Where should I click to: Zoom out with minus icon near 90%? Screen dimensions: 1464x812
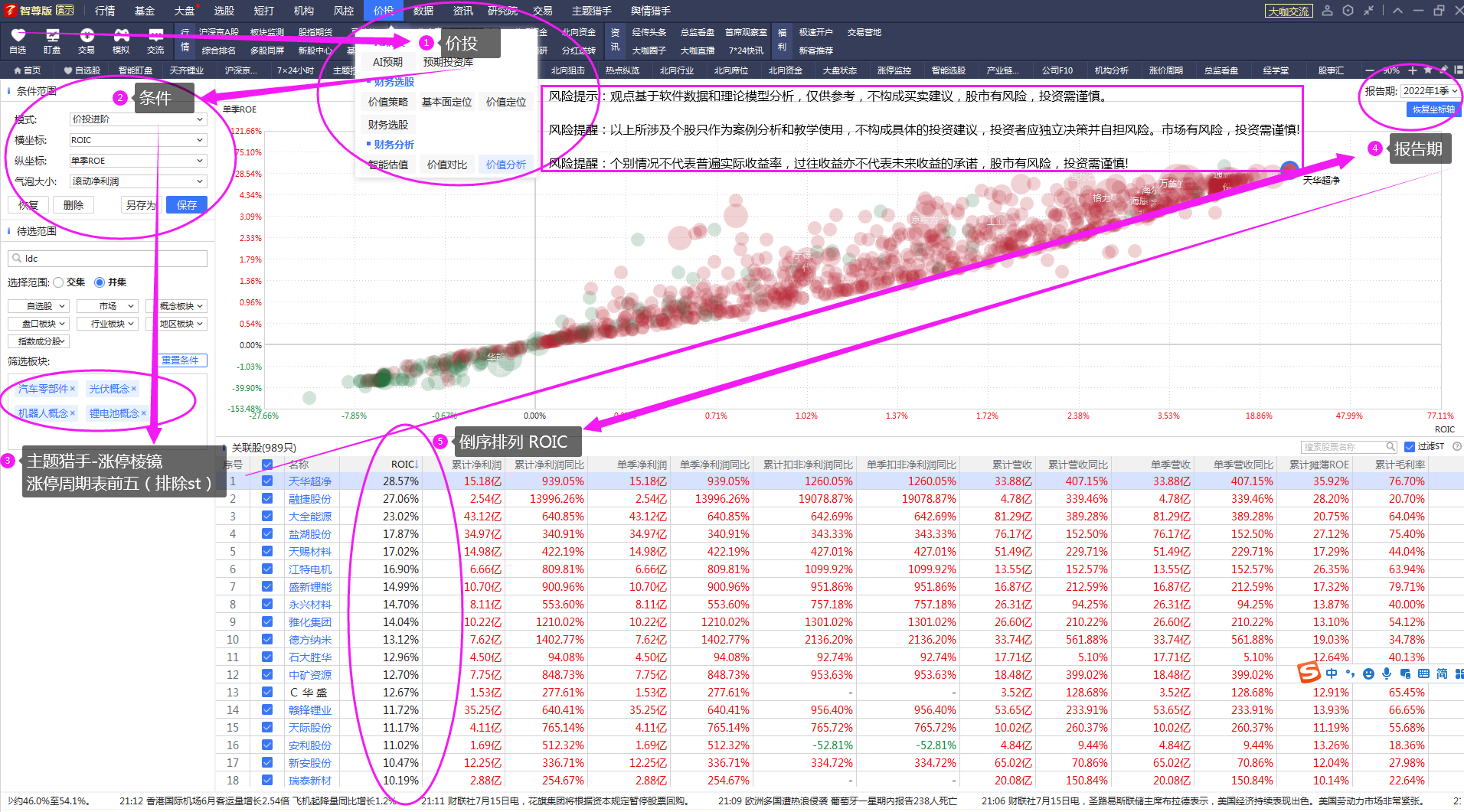tap(1370, 70)
